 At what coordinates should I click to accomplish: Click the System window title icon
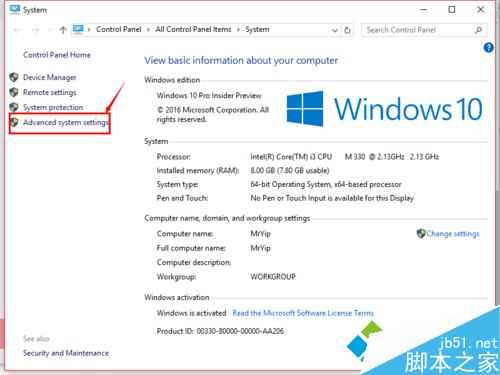point(15,10)
